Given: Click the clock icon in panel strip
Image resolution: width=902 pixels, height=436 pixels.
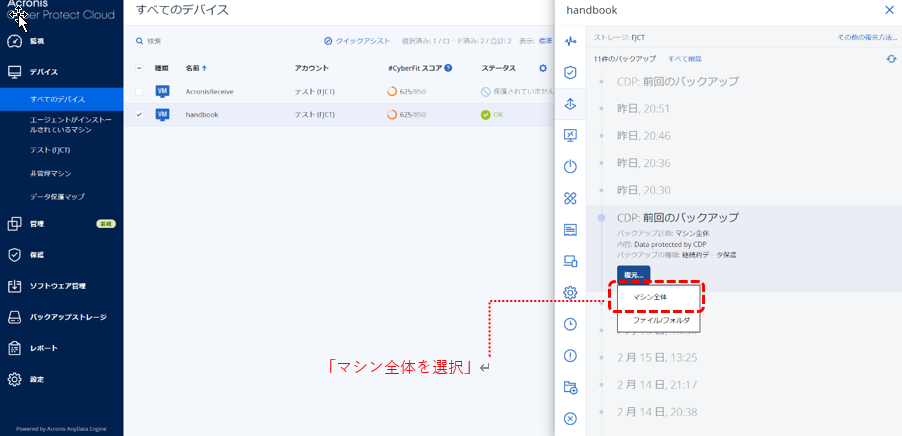Looking at the screenshot, I should [570, 324].
